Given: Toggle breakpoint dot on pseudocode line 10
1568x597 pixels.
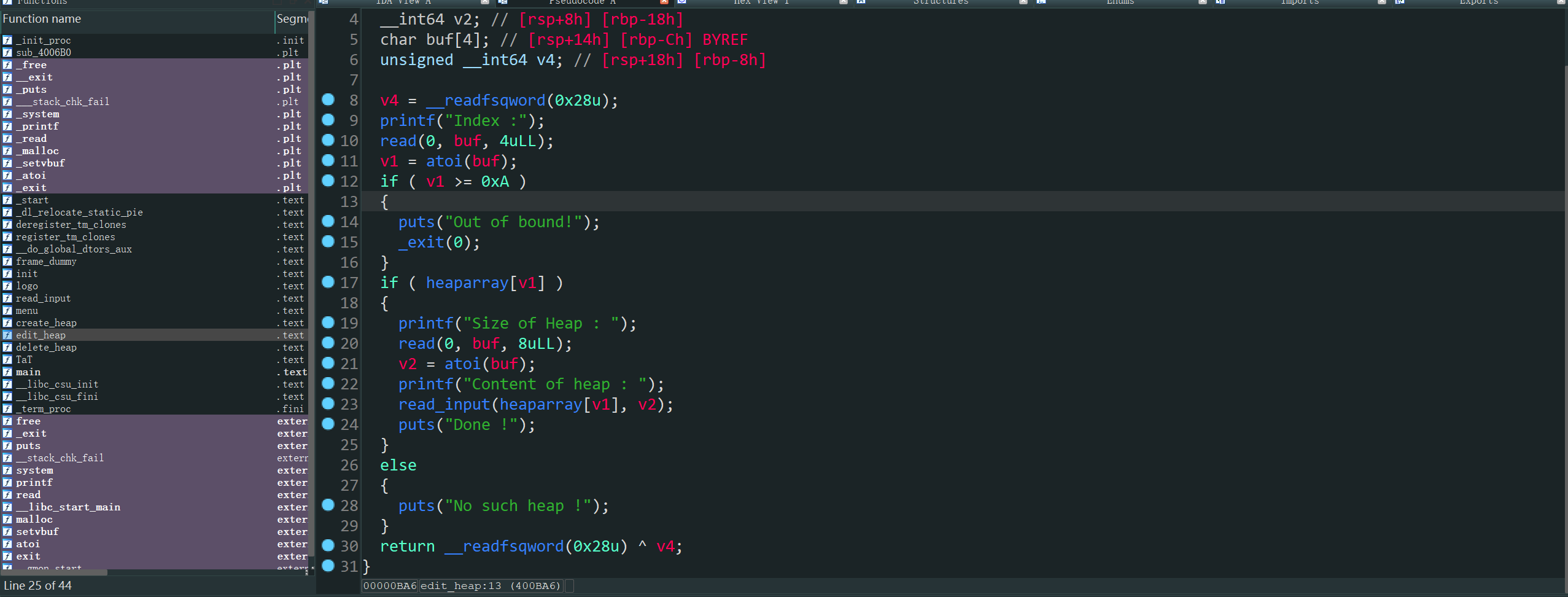Looking at the screenshot, I should pyautogui.click(x=328, y=140).
